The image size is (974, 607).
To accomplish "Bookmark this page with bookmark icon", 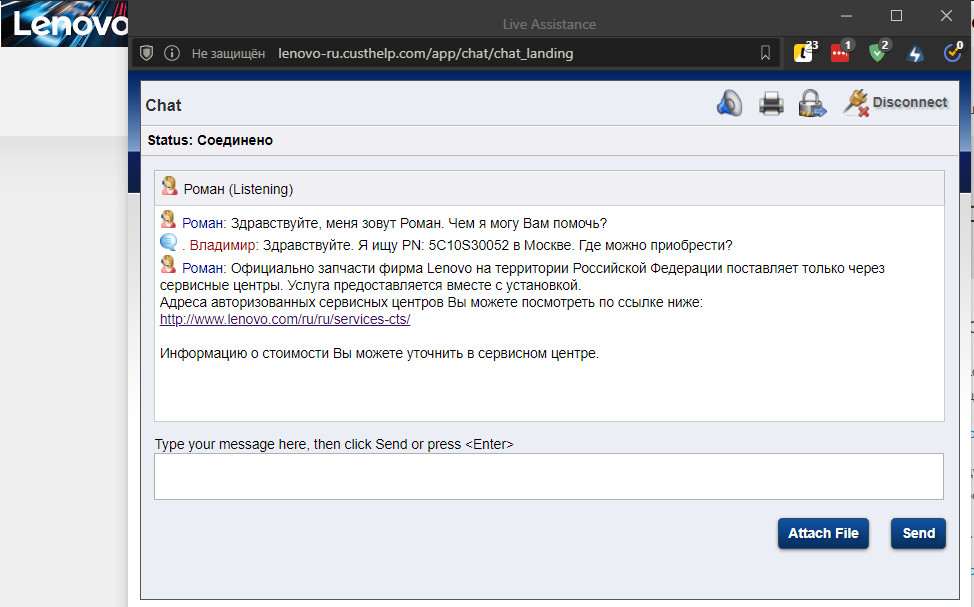I will (765, 53).
